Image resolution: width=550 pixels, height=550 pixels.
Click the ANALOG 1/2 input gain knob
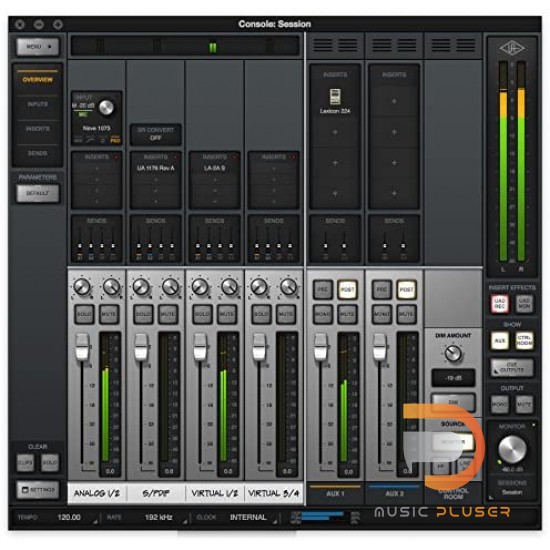[106, 108]
